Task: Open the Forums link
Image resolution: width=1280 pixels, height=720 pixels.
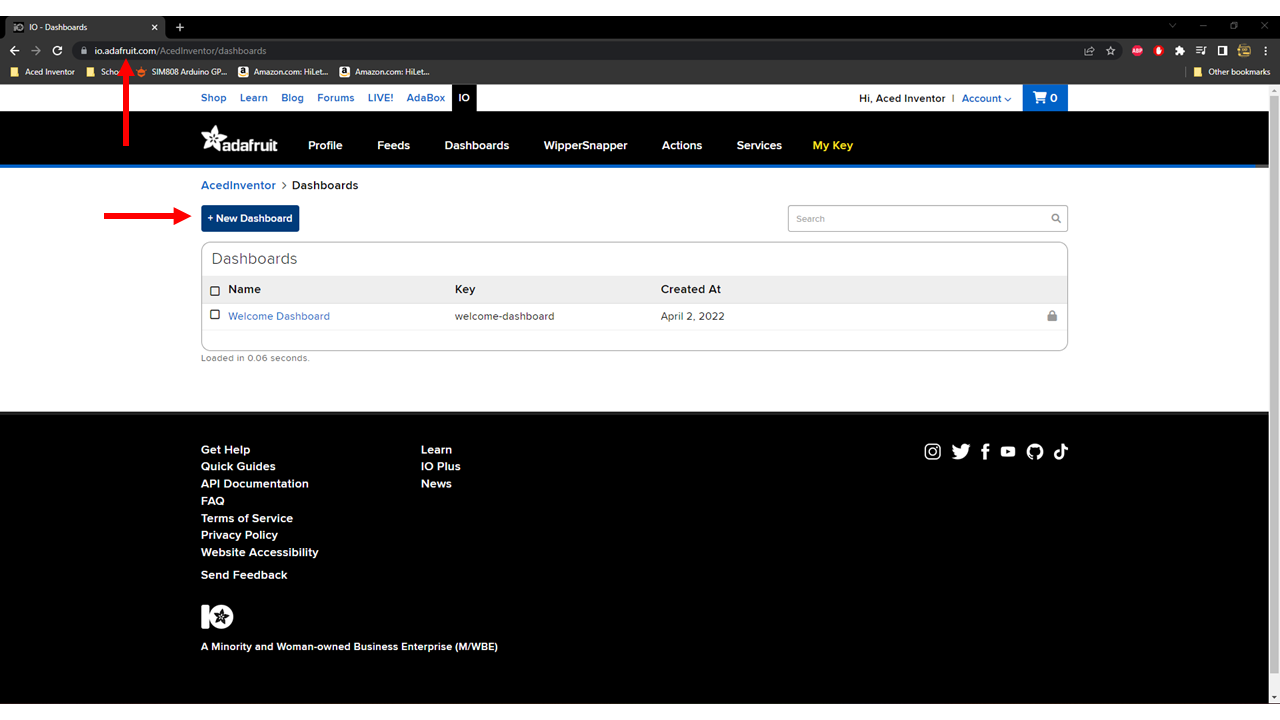Action: click(x=336, y=98)
